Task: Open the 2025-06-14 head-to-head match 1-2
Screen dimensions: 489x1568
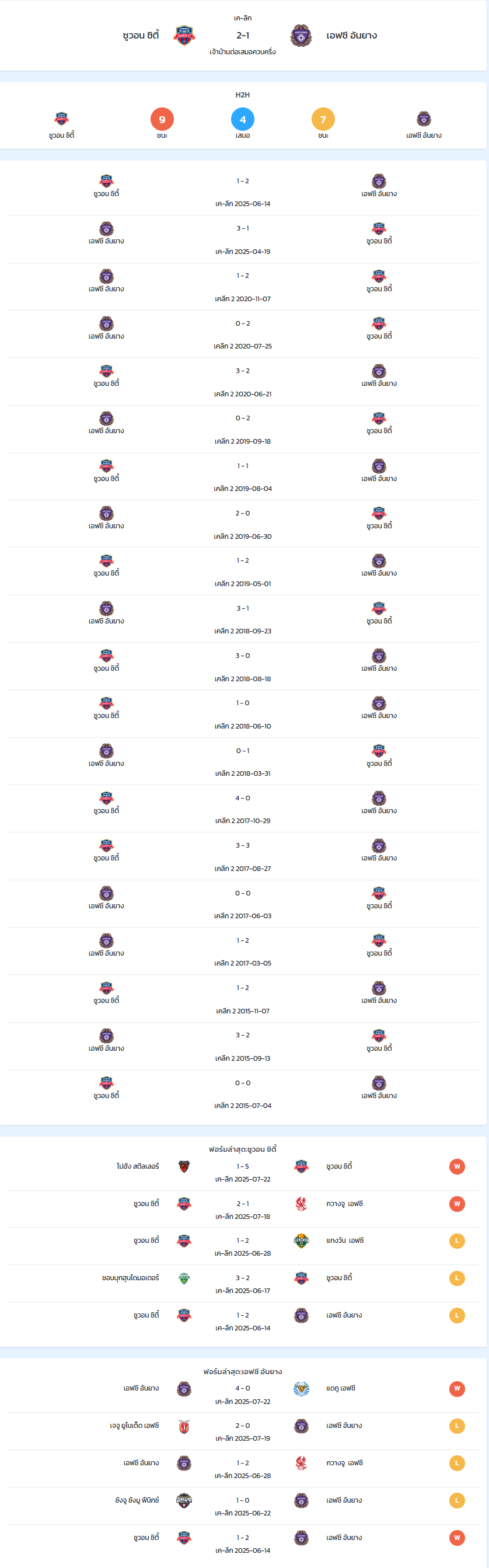Action: 243,191
